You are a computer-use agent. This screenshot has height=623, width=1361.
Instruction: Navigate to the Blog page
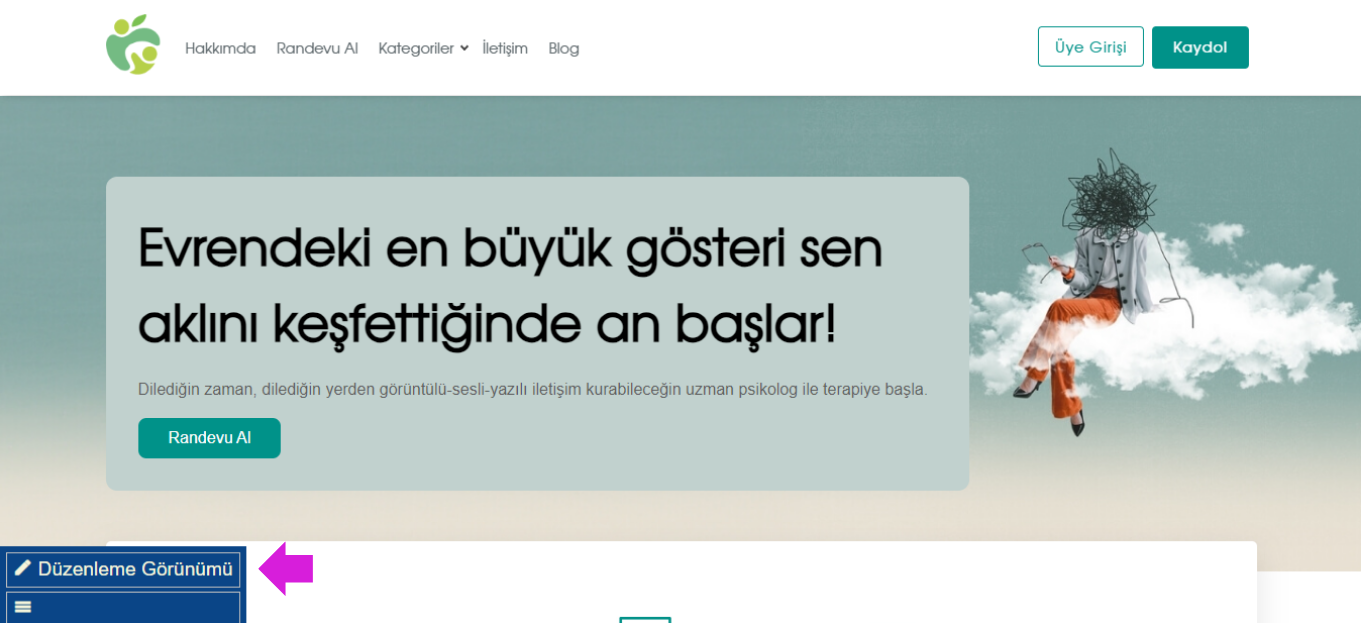(x=564, y=48)
